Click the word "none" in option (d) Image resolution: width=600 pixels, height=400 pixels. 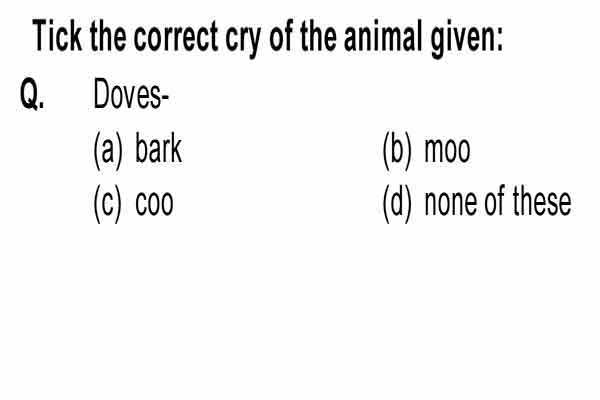point(452,203)
